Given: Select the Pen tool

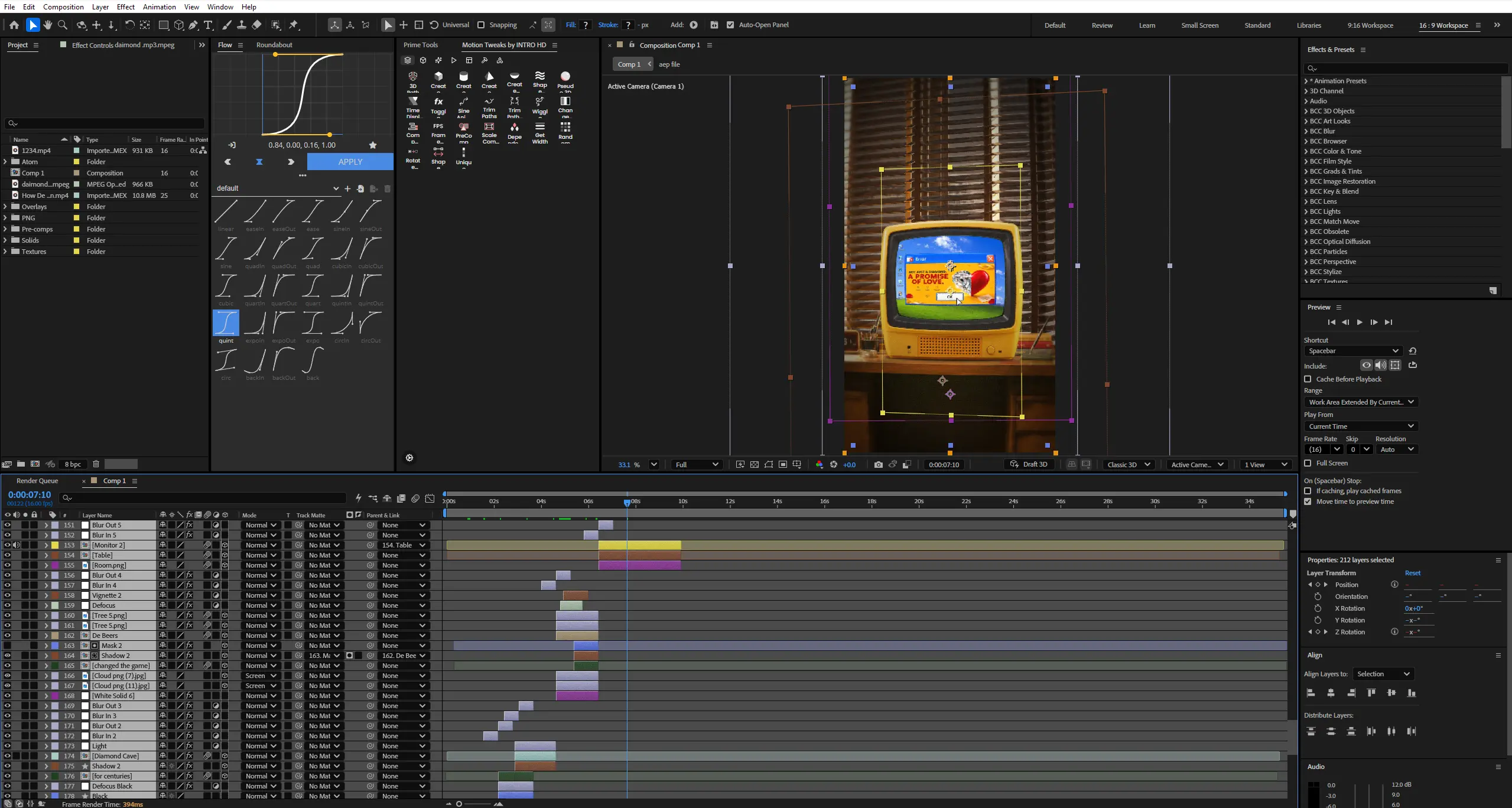Looking at the screenshot, I should (193, 25).
